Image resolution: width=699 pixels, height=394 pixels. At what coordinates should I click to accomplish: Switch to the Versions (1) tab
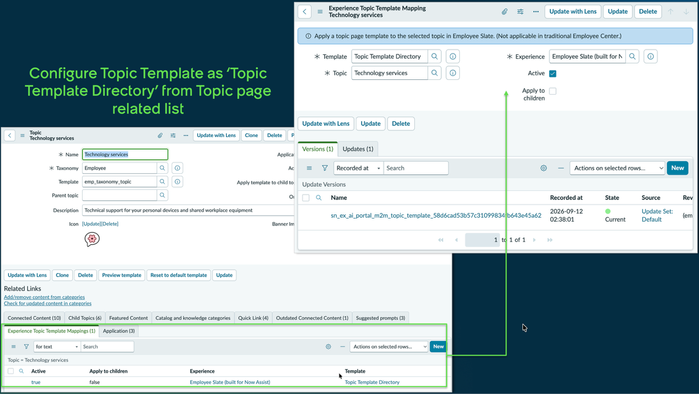pyautogui.click(x=317, y=149)
